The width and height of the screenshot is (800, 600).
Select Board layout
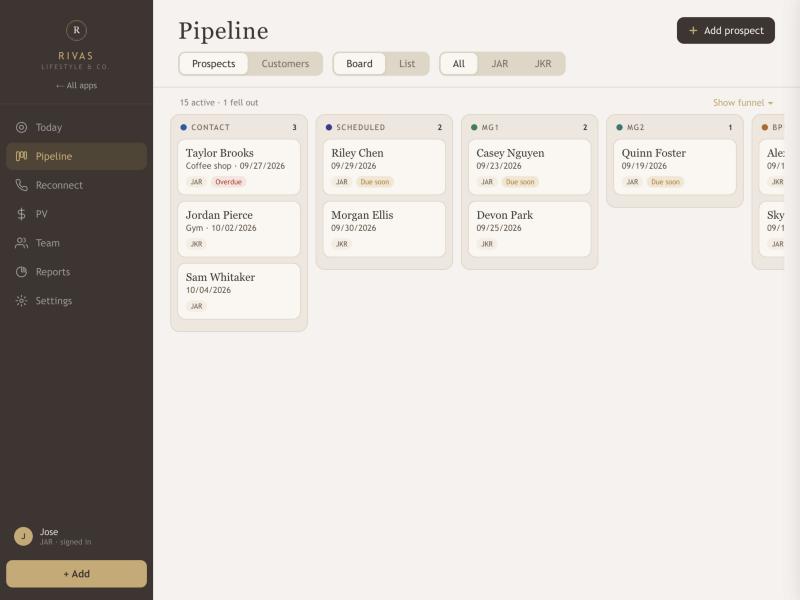tap(359, 64)
